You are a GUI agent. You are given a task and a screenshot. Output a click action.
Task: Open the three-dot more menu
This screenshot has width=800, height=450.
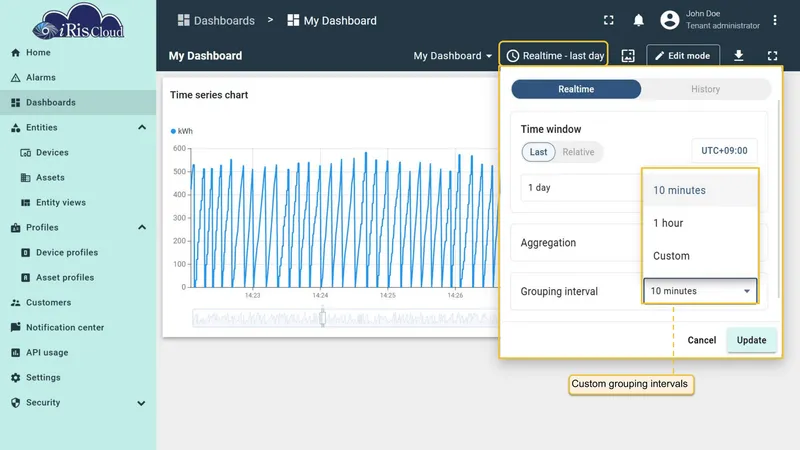[x=774, y=20]
